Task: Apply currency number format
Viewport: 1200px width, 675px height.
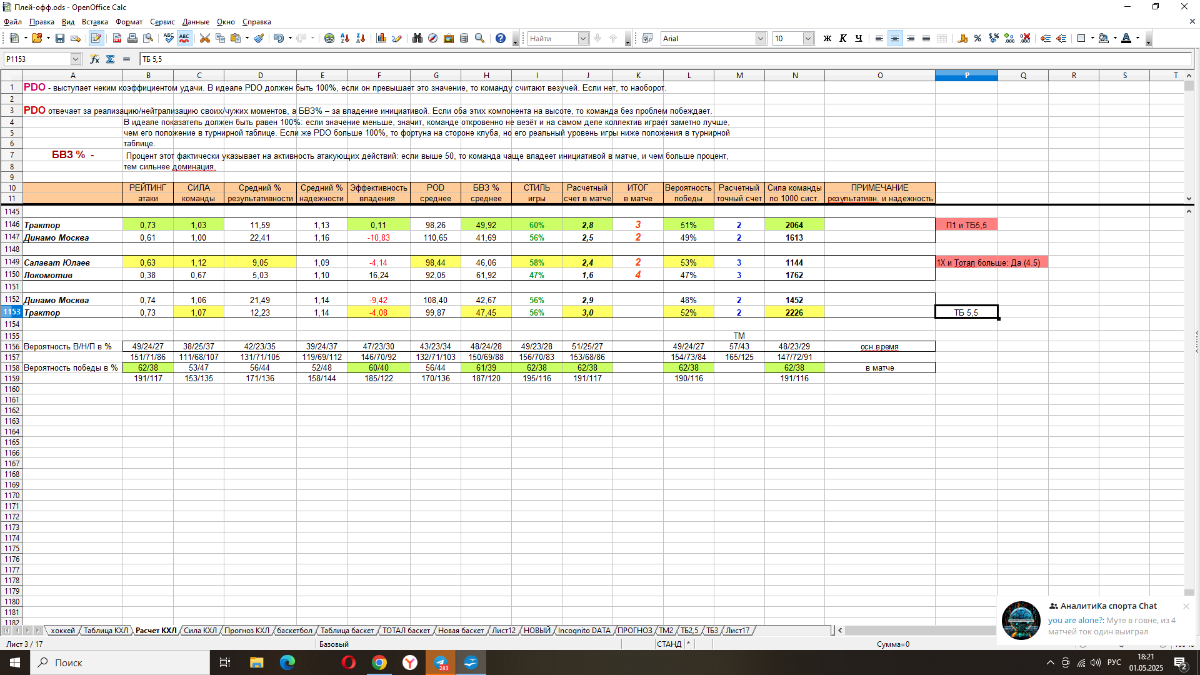Action: click(x=962, y=38)
